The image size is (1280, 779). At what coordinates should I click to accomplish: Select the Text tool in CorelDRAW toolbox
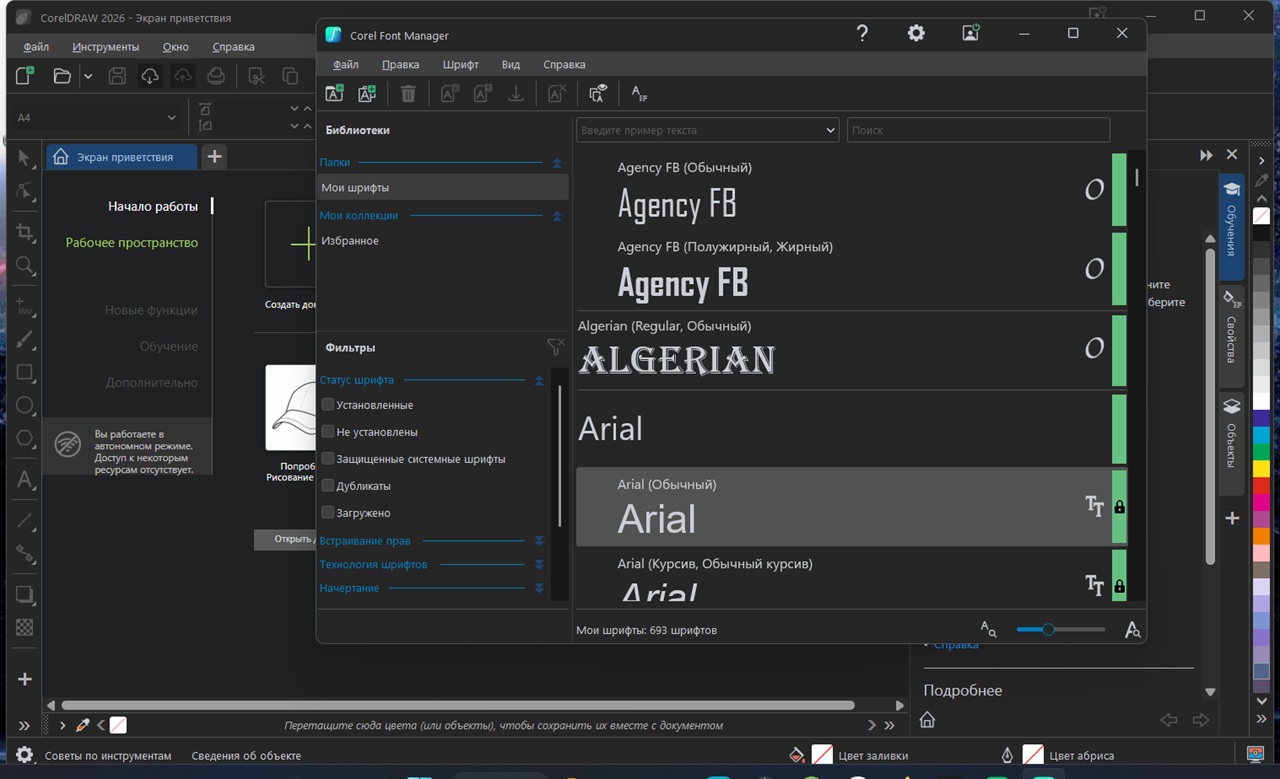(25, 480)
